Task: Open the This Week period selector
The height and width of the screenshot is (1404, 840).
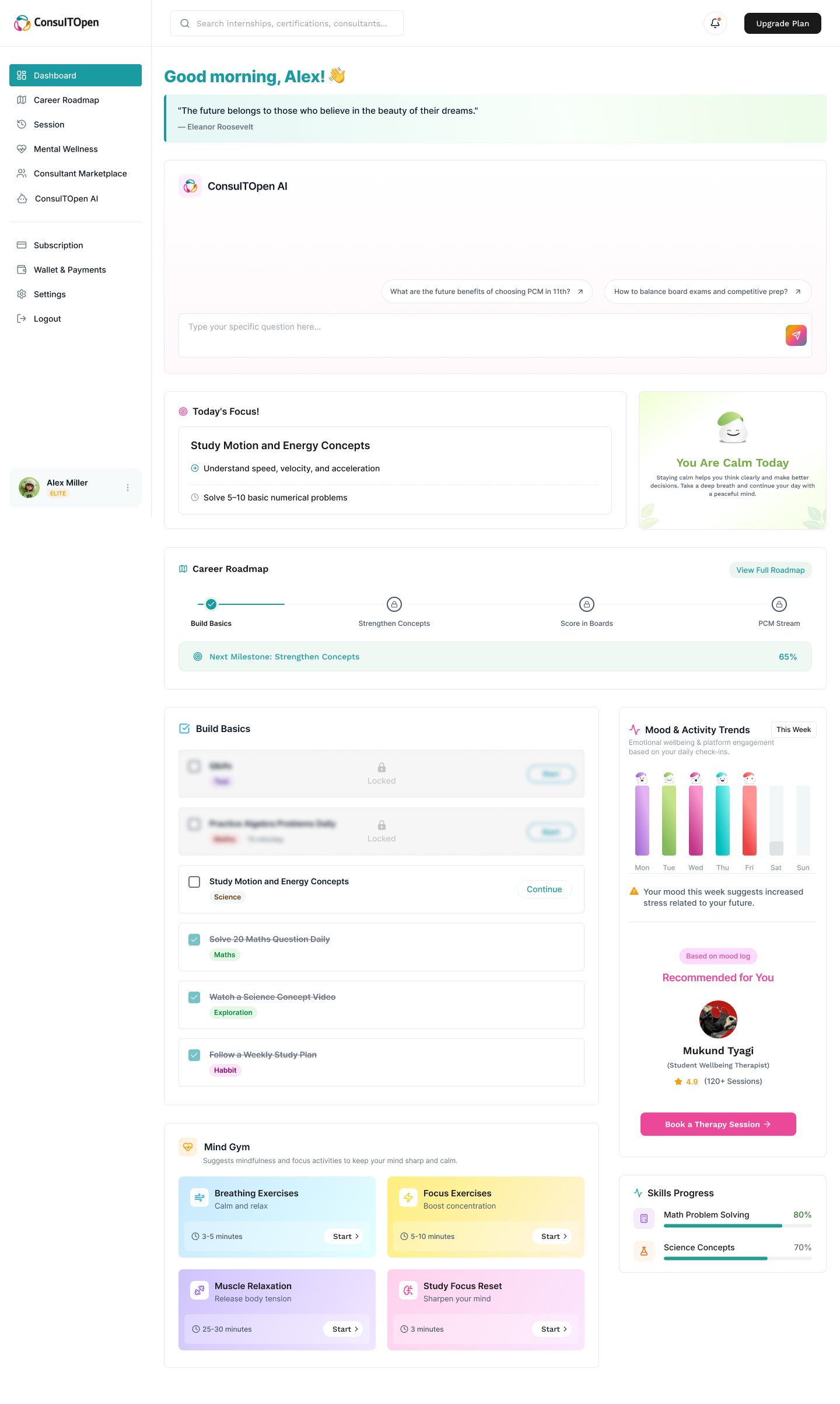Action: pos(793,730)
